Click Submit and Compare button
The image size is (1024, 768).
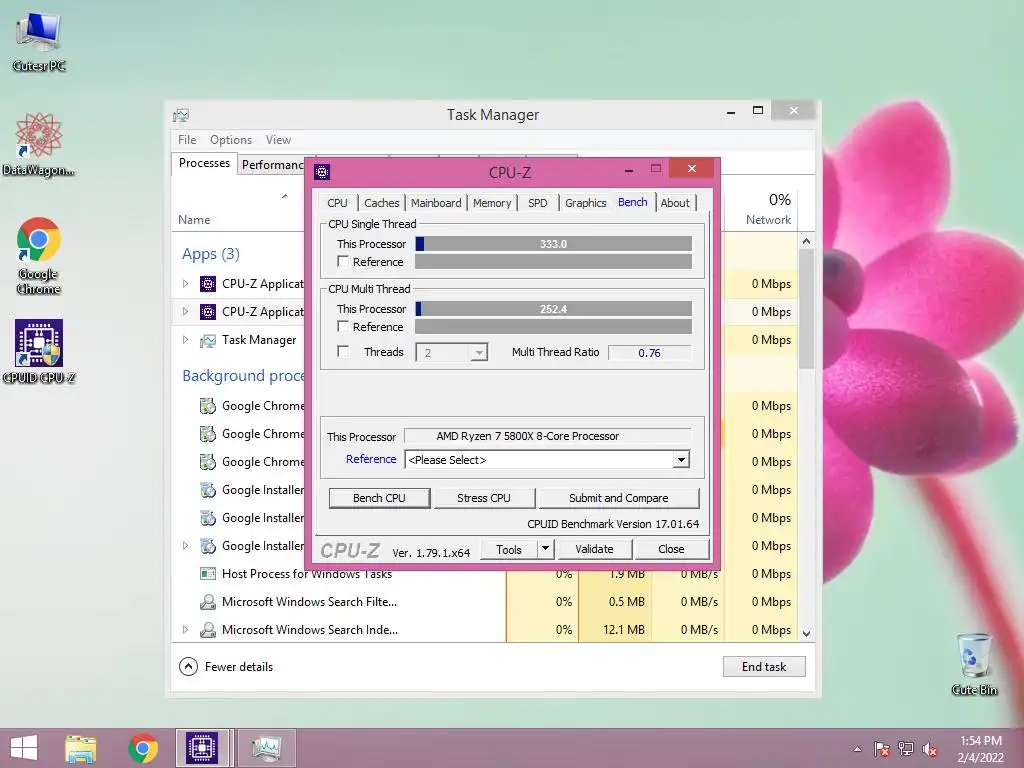[618, 498]
